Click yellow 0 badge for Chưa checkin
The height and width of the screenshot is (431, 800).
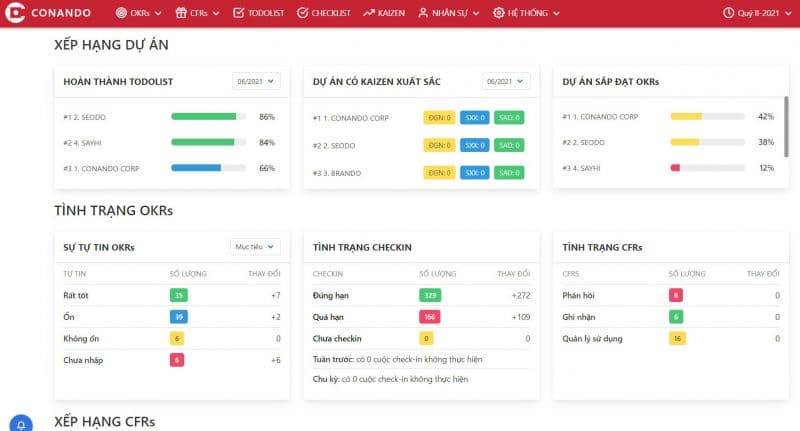426,339
